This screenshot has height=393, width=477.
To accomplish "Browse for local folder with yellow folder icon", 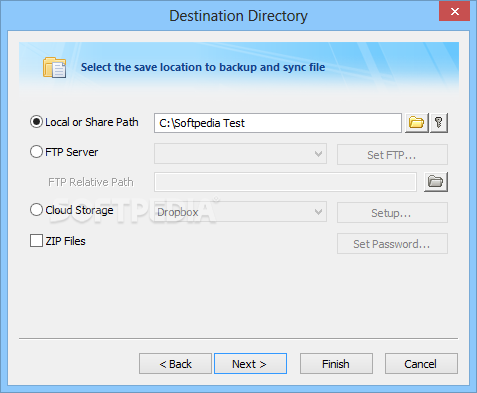I will pos(416,123).
